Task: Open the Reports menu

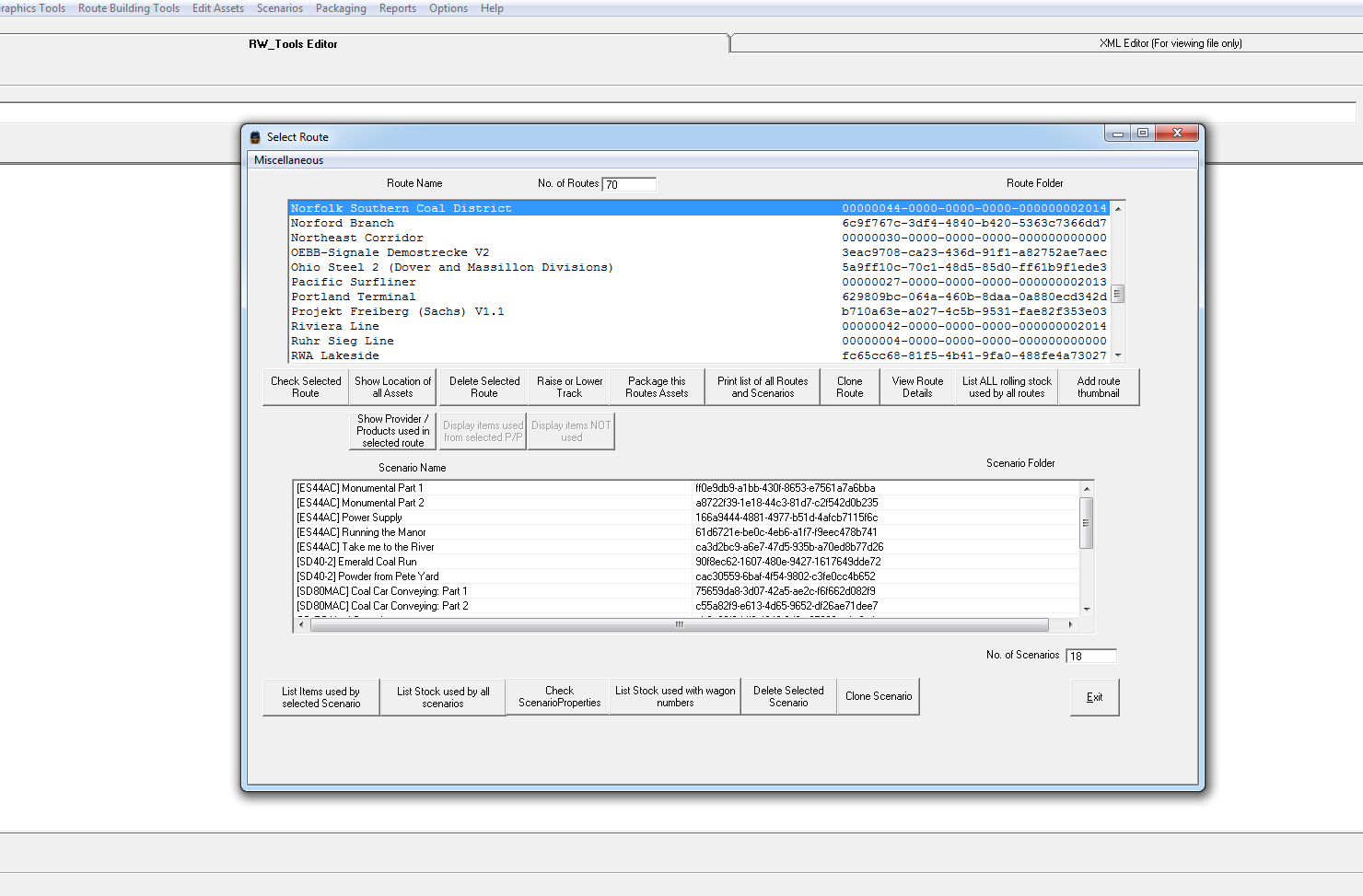Action: click(397, 8)
